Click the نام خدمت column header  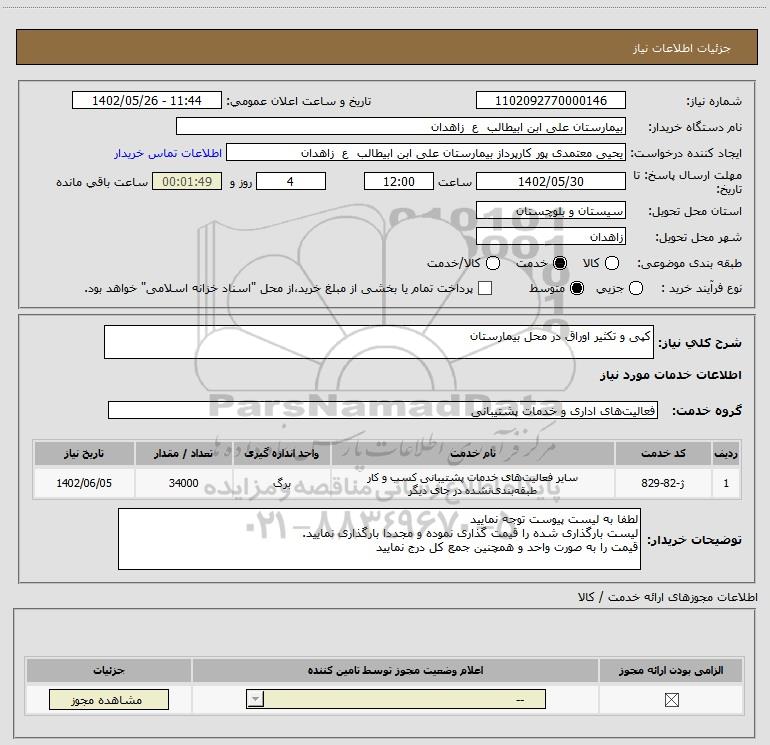[473, 453]
